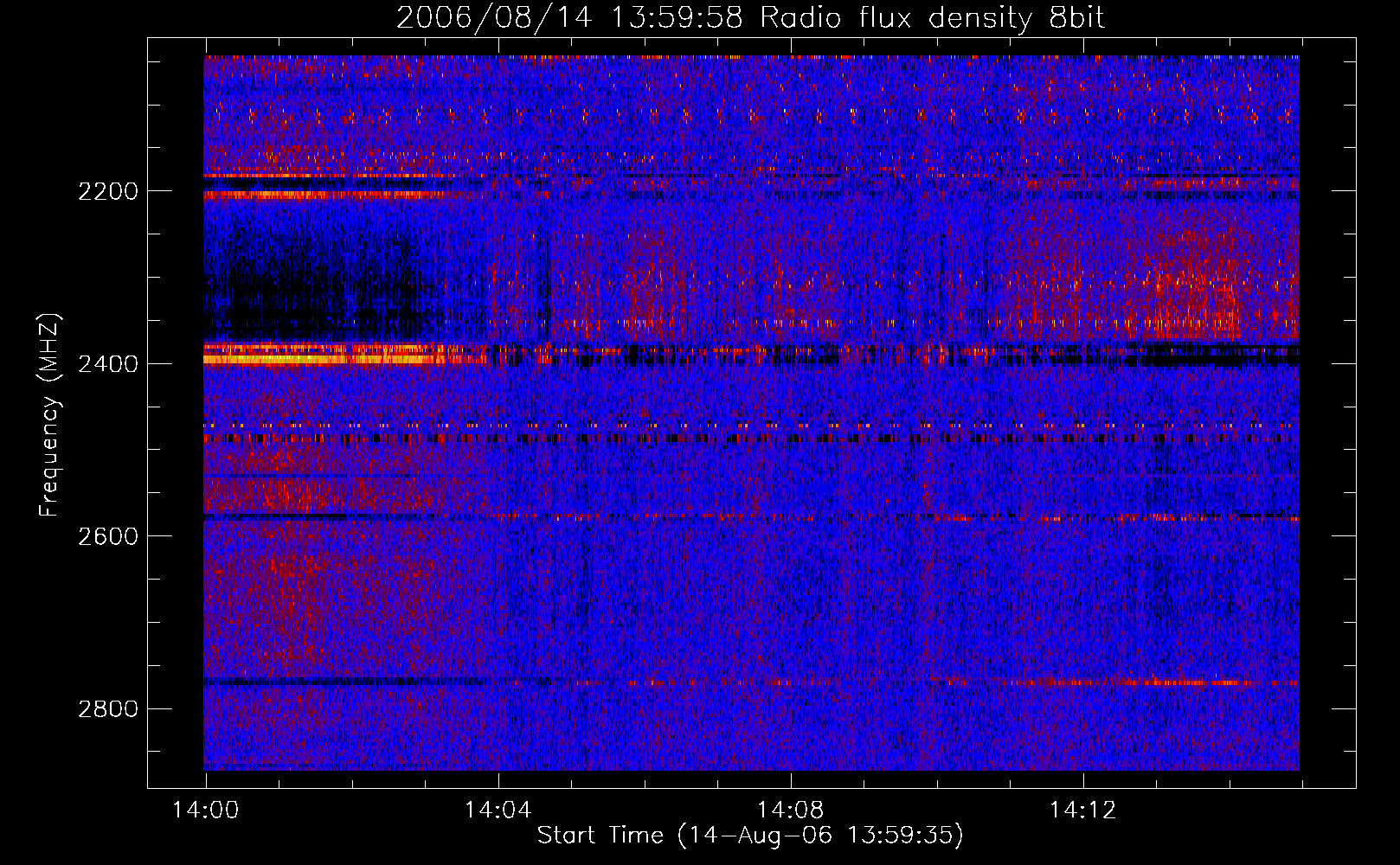Screen dimensions: 1400x865
Task: Click the 14:12 time tick label
Action: point(1082,811)
